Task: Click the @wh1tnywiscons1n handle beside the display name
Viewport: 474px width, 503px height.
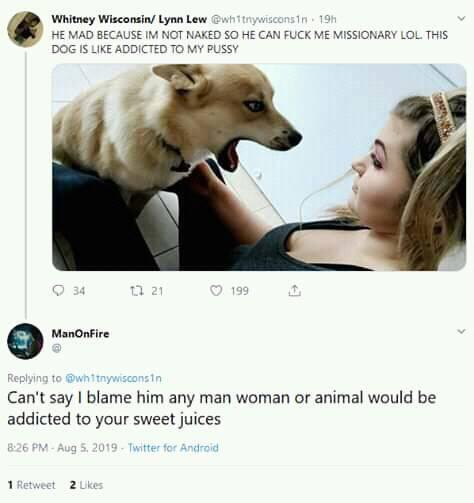Action: [259, 20]
